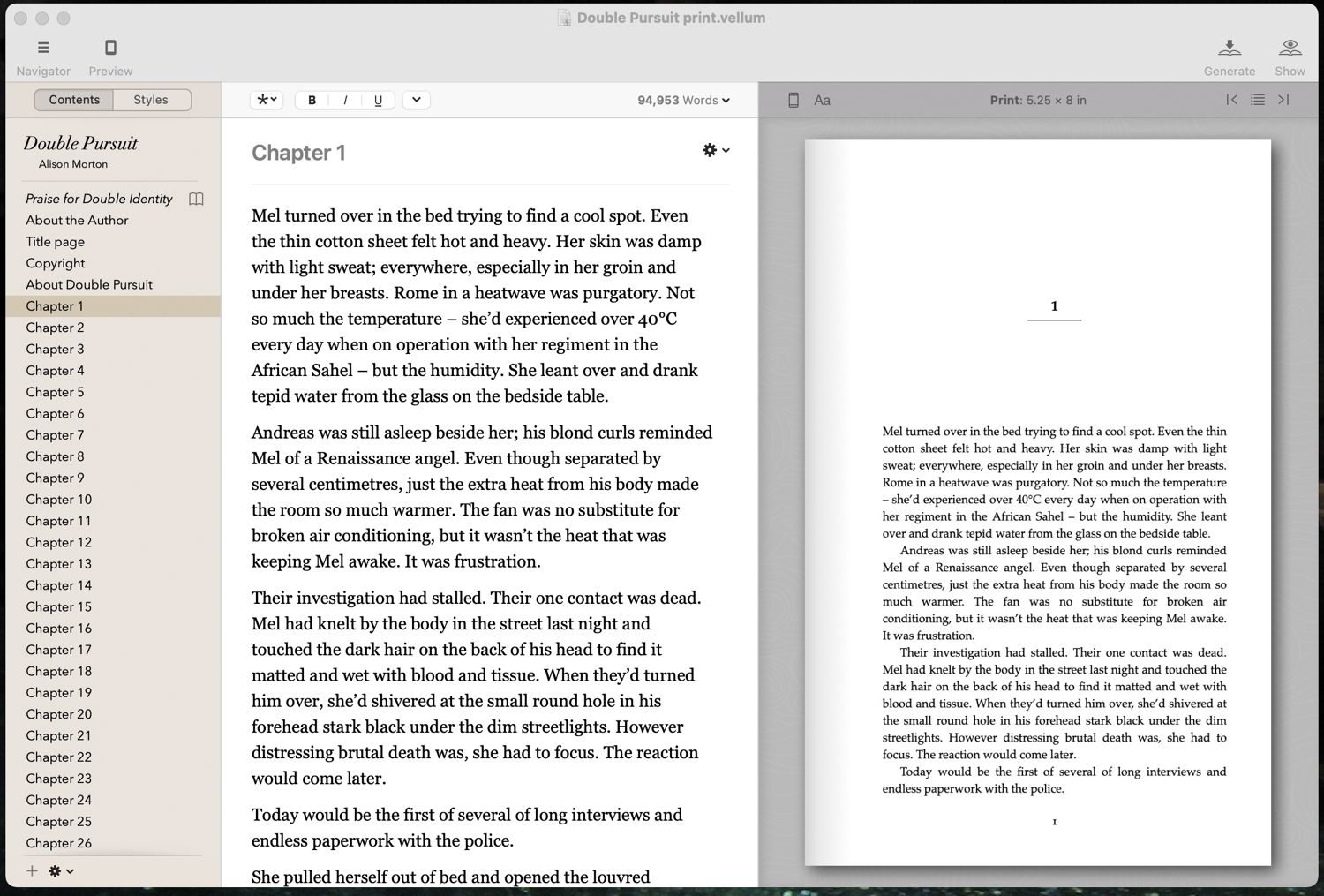The width and height of the screenshot is (1324, 896).
Task: Open Chapter 1 gear options menu
Action: (x=715, y=151)
